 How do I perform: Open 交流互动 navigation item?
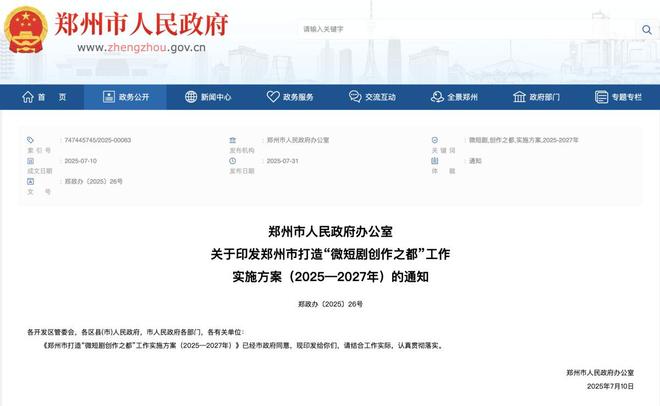tap(372, 97)
